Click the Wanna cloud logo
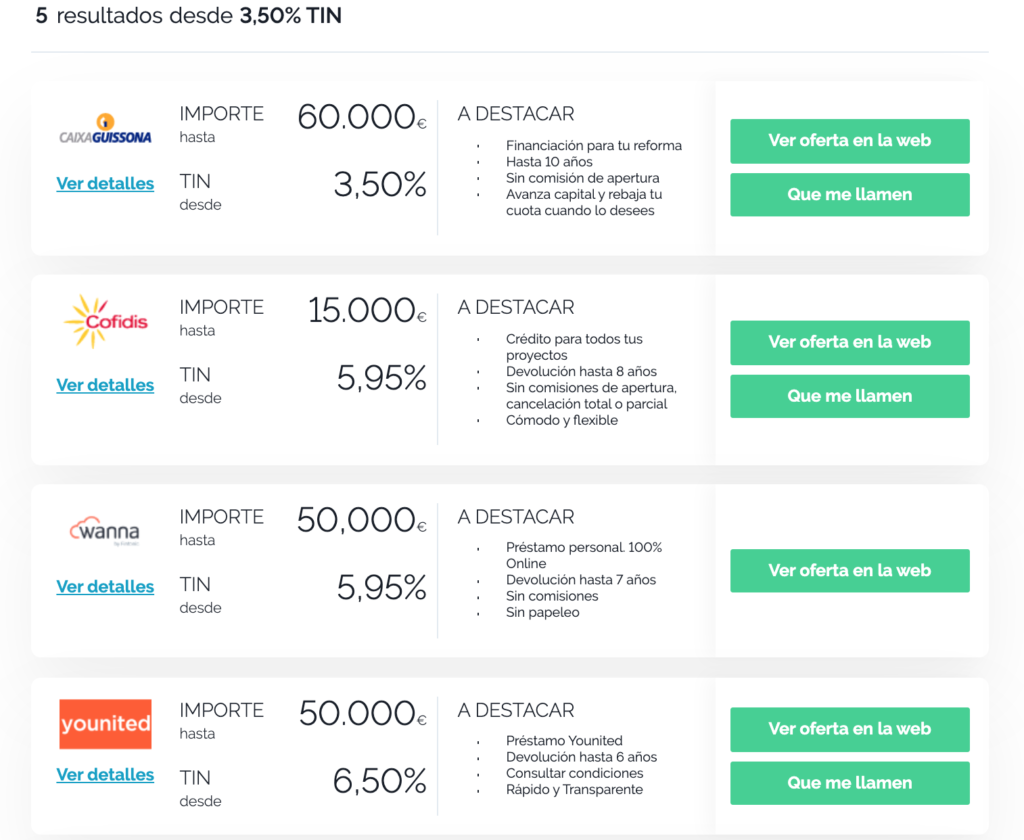 click(x=104, y=530)
